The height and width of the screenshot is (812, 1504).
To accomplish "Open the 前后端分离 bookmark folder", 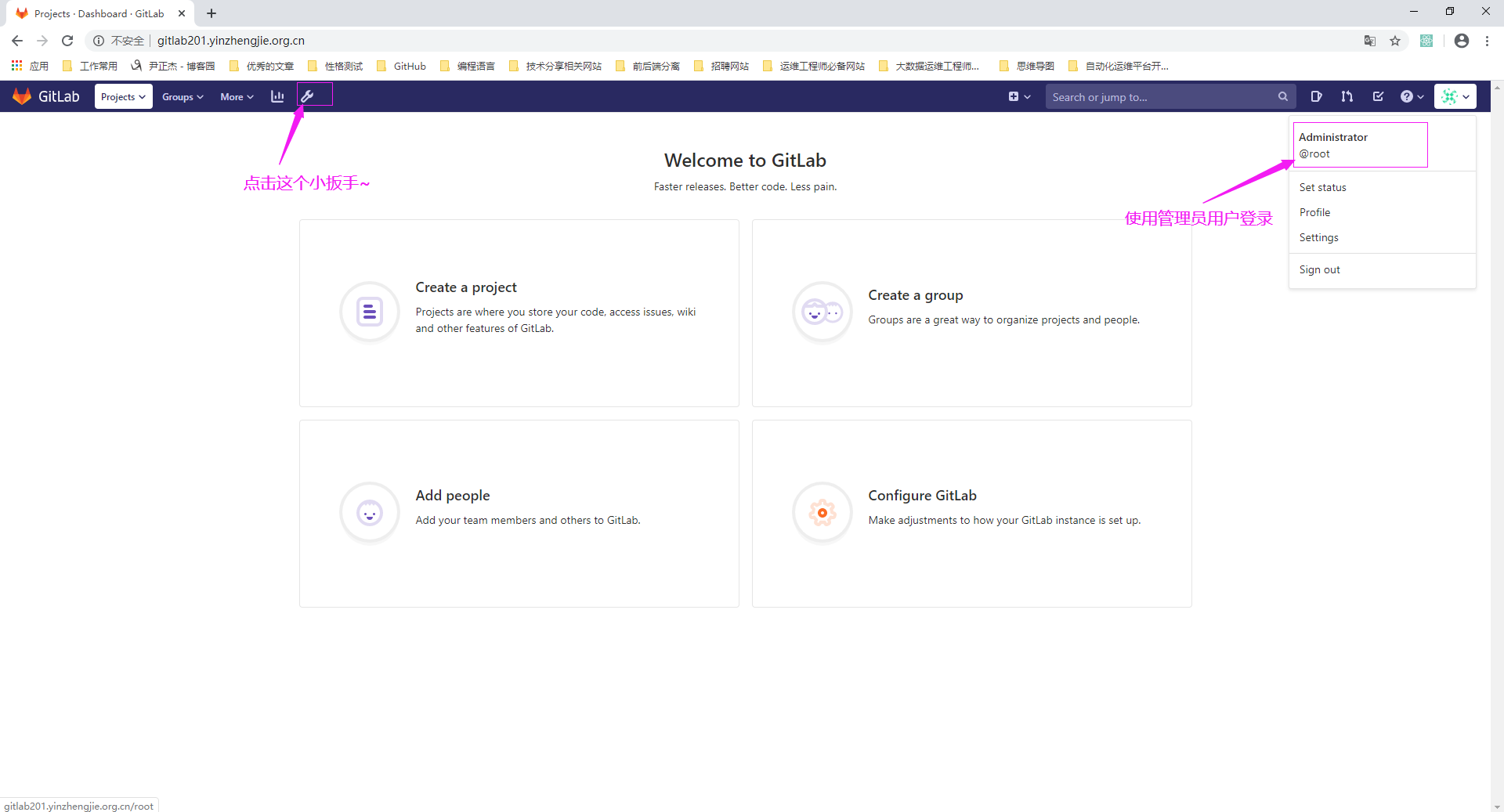I will tap(648, 66).
